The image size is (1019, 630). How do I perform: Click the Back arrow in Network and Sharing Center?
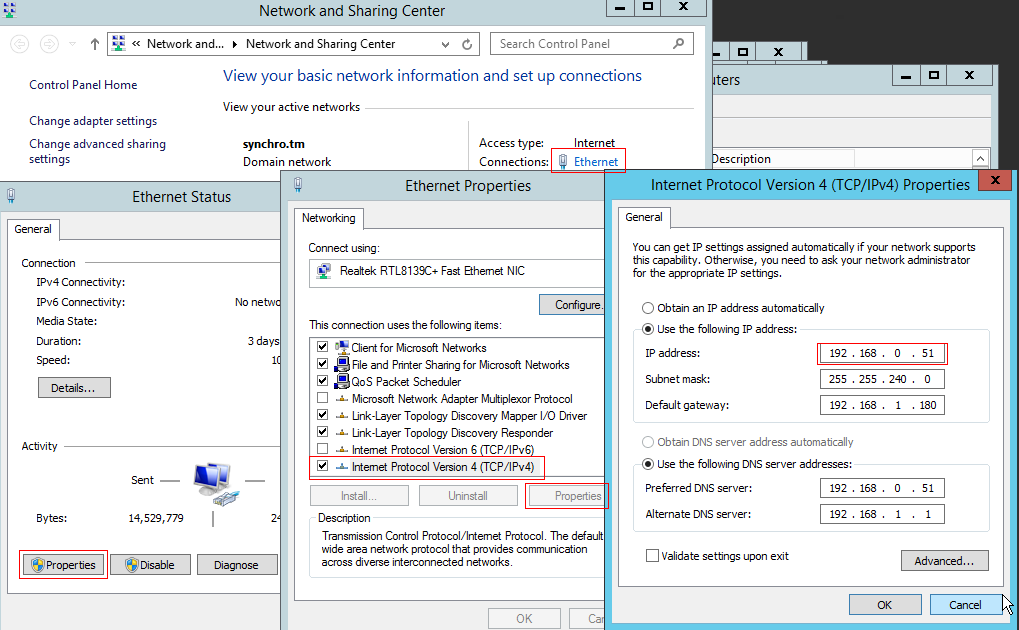point(19,44)
